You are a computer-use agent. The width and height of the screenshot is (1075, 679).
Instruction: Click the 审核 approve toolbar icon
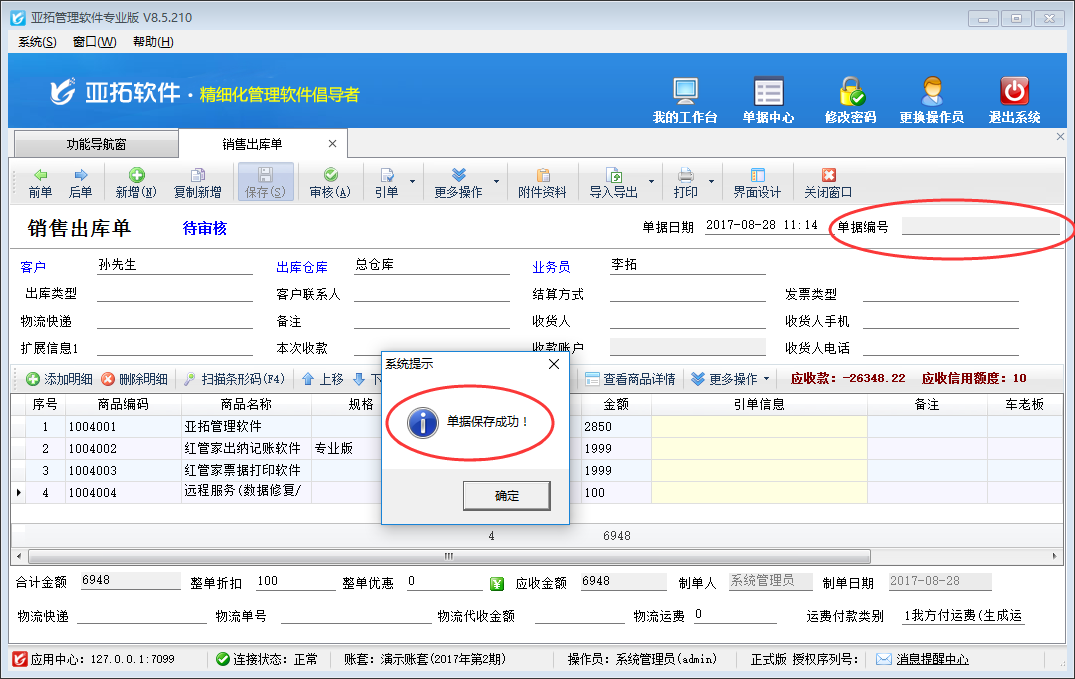point(330,183)
